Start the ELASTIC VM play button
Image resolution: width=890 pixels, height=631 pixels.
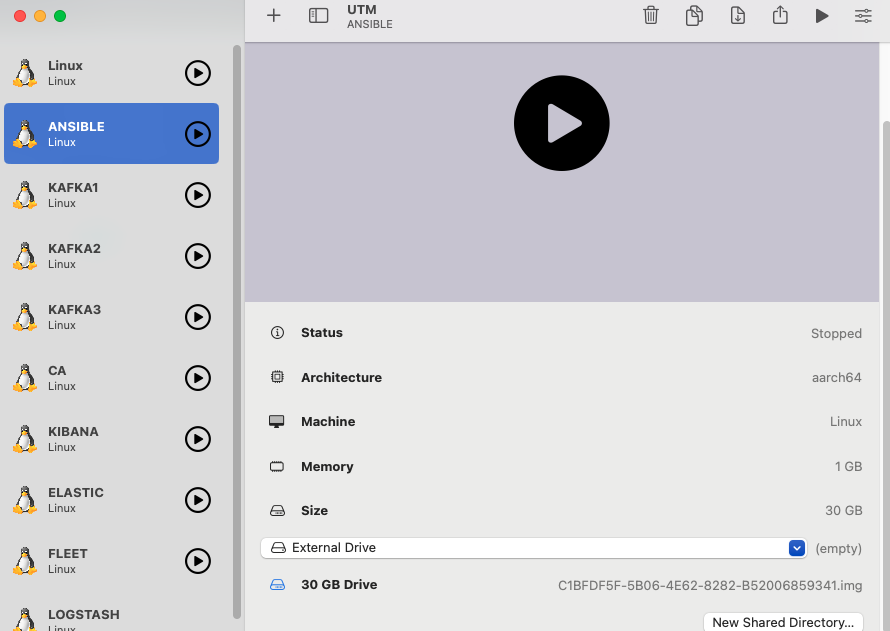coord(198,500)
